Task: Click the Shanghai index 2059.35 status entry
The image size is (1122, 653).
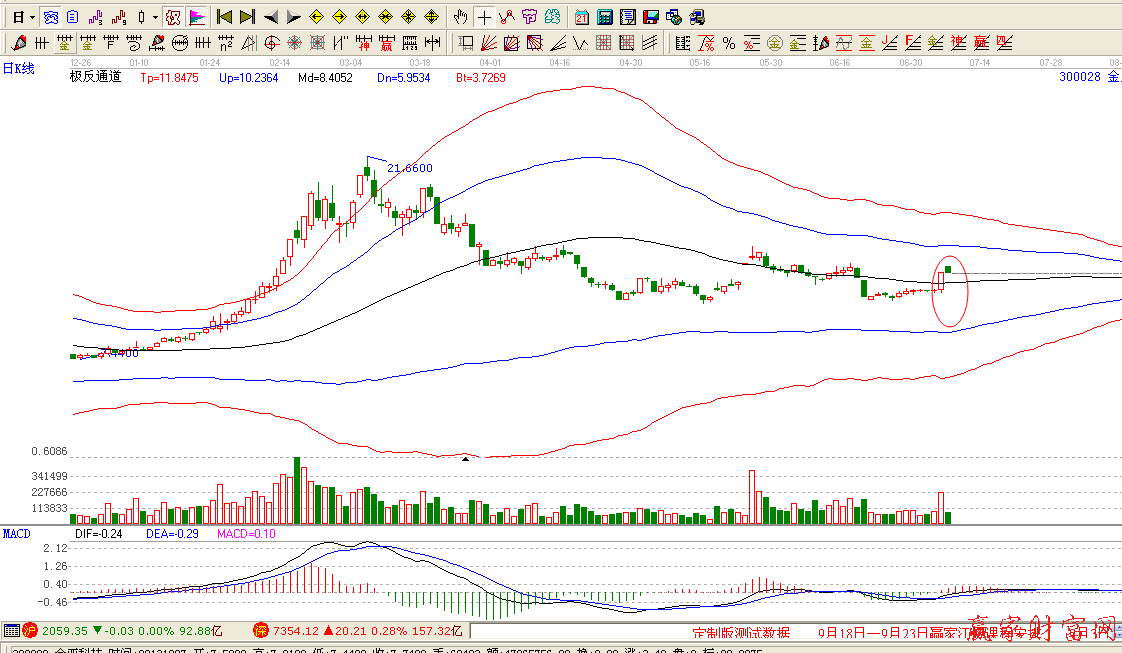Action: pos(62,631)
